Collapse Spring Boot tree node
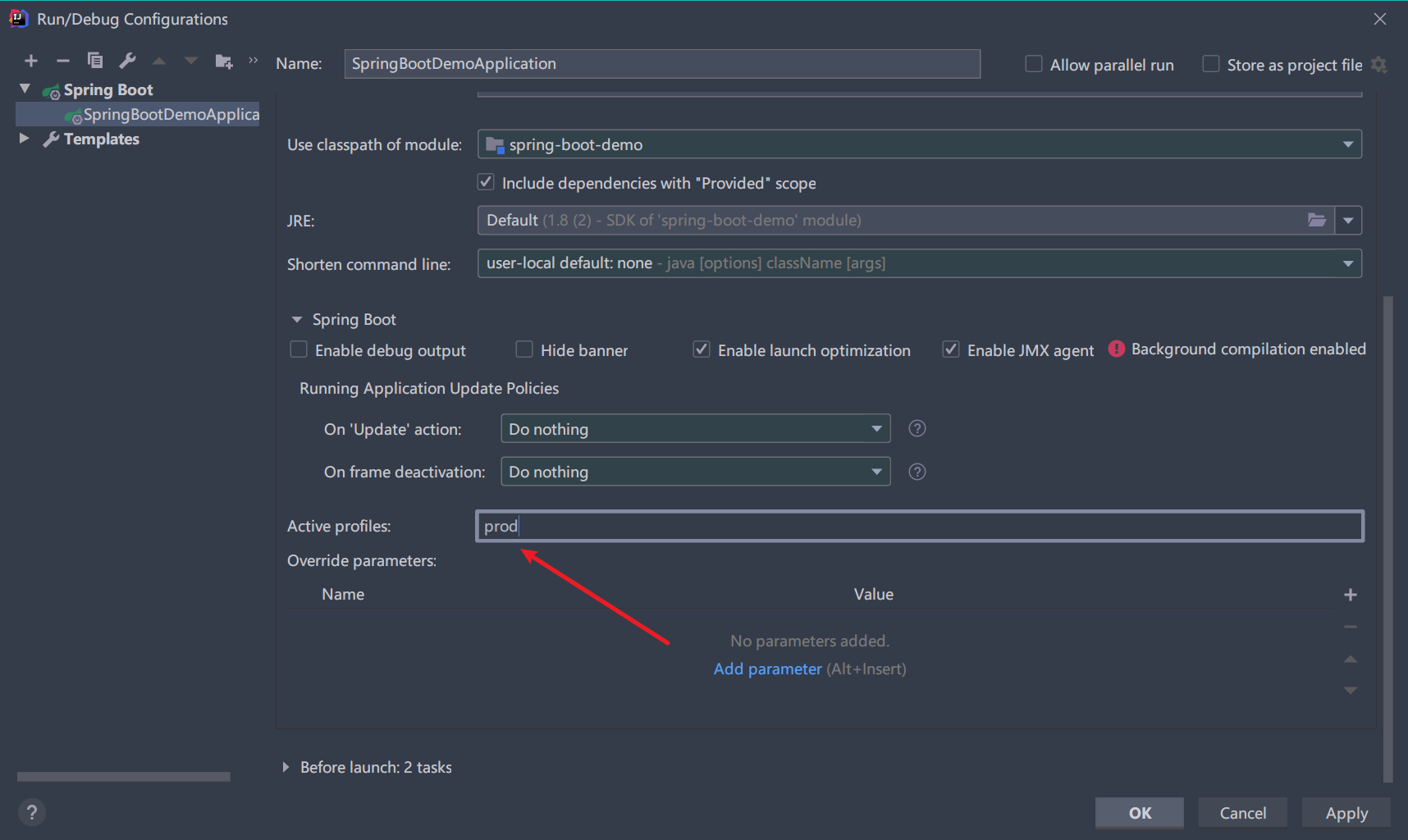Screen dimensions: 1408x840 coord(25,89)
